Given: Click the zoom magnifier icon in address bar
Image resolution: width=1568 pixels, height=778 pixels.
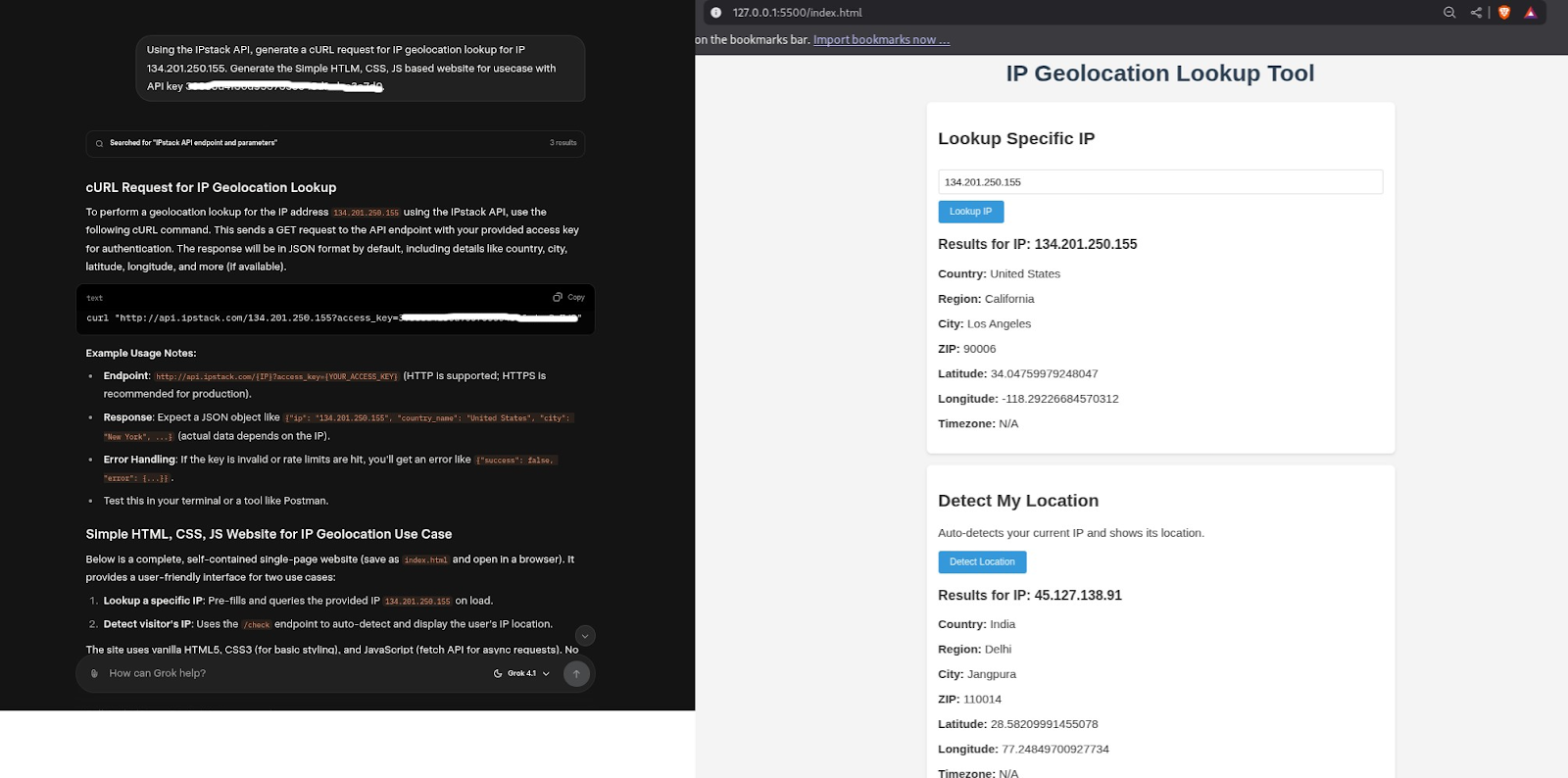Looking at the screenshot, I should tap(1449, 13).
